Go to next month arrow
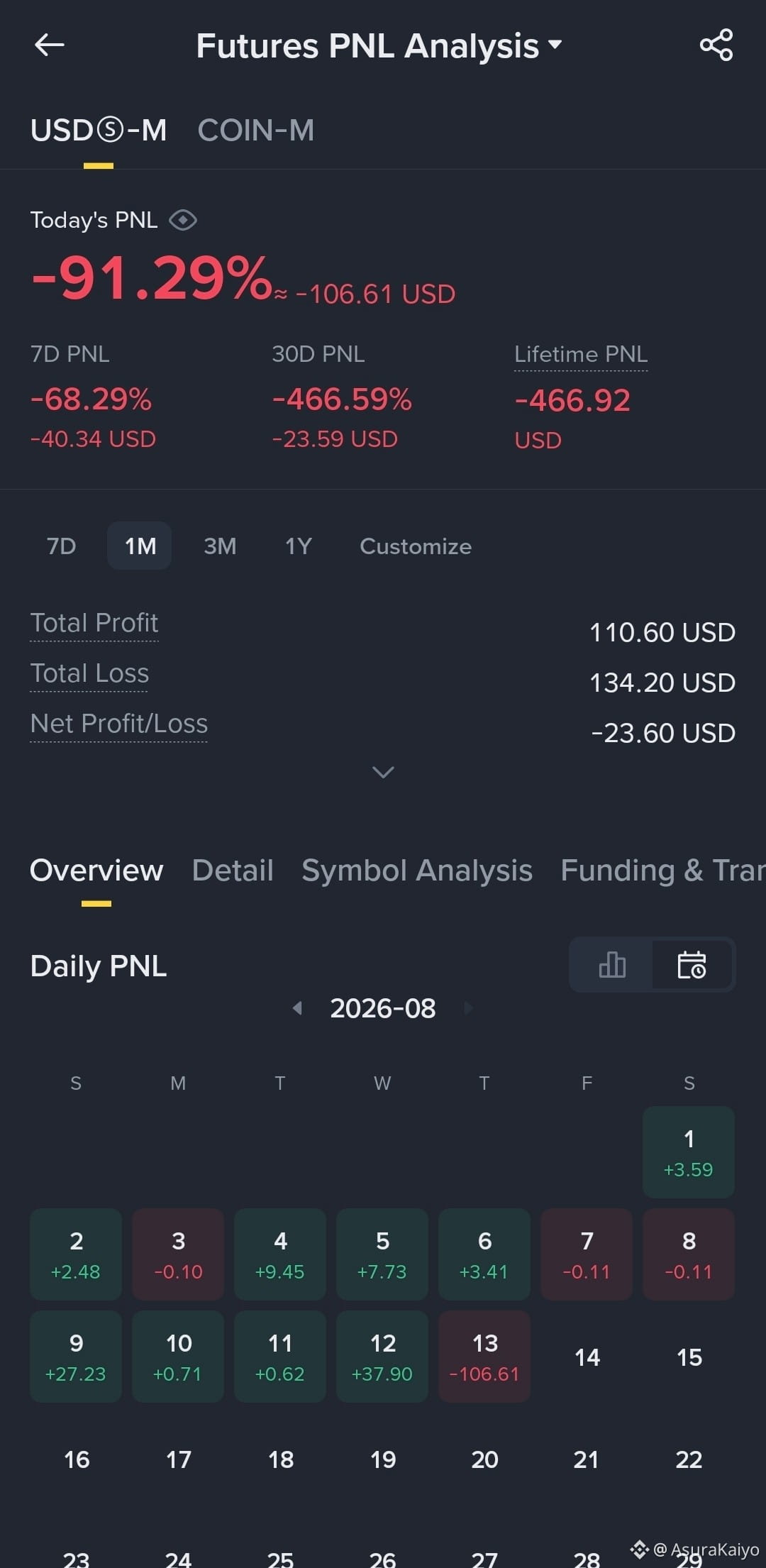766x1568 pixels. 467,1007
